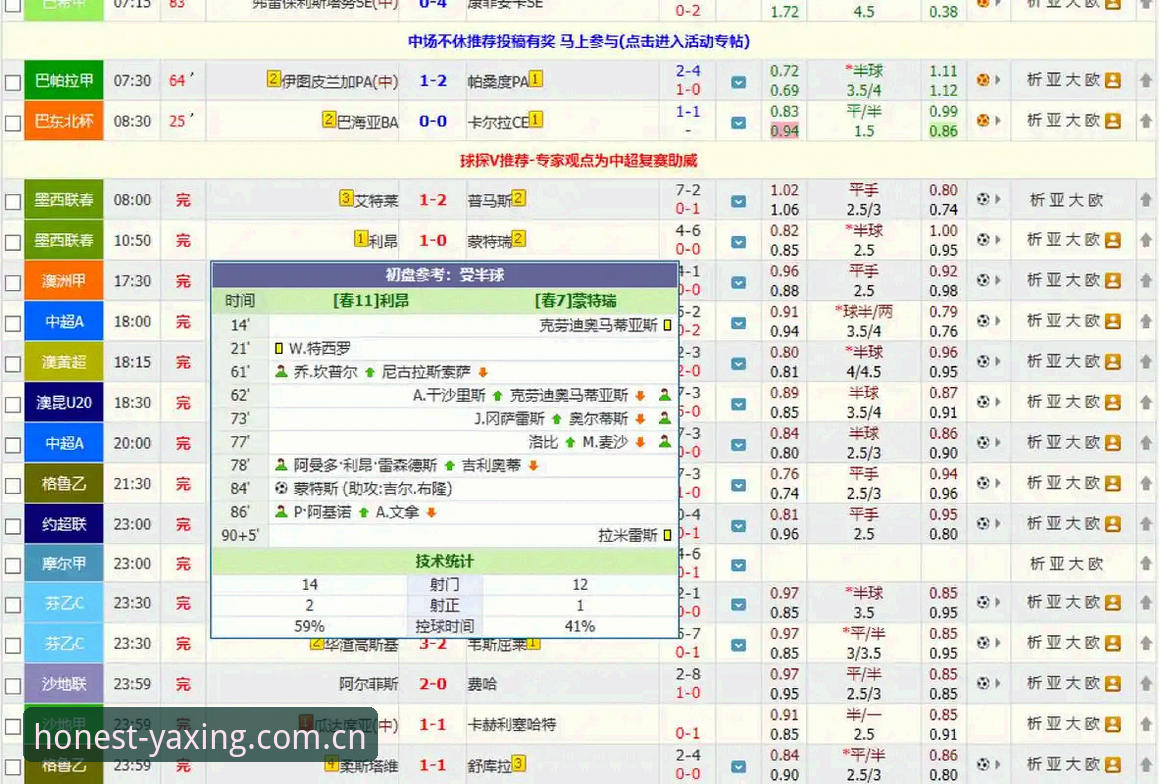Open orange profile icon in 墨西联春 10:50 row

pos(1112,240)
